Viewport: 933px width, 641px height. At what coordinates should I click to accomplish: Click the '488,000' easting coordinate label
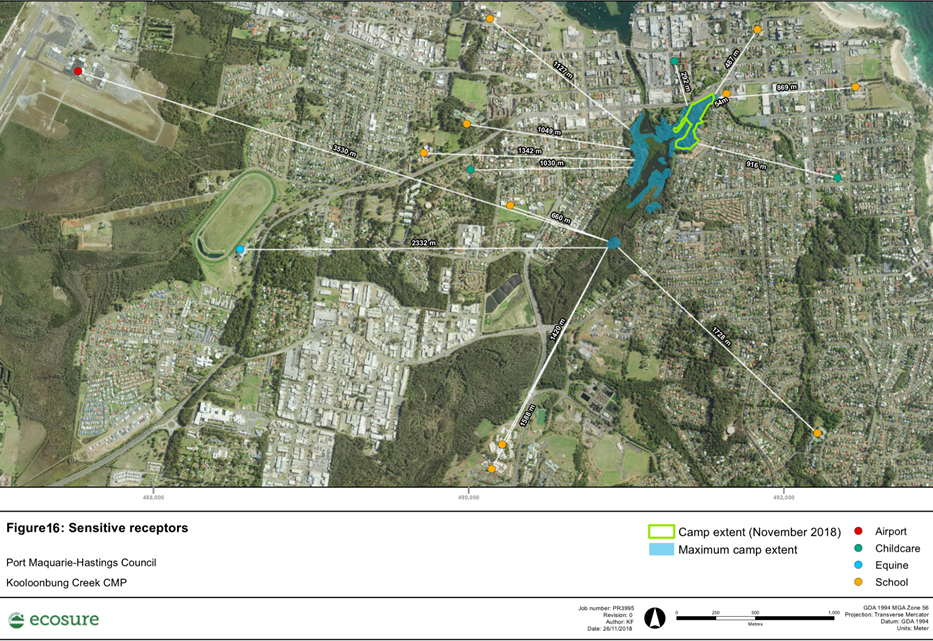[x=154, y=498]
